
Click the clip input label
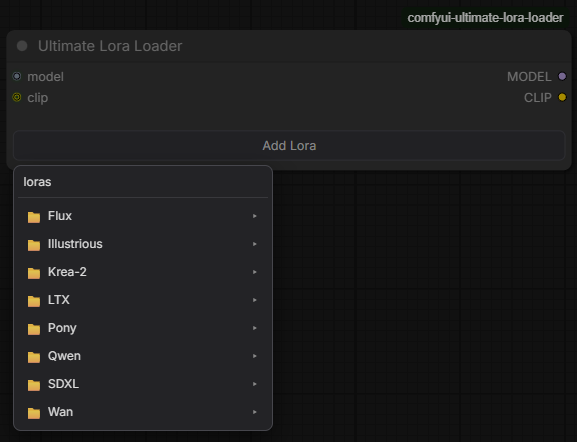tap(38, 98)
